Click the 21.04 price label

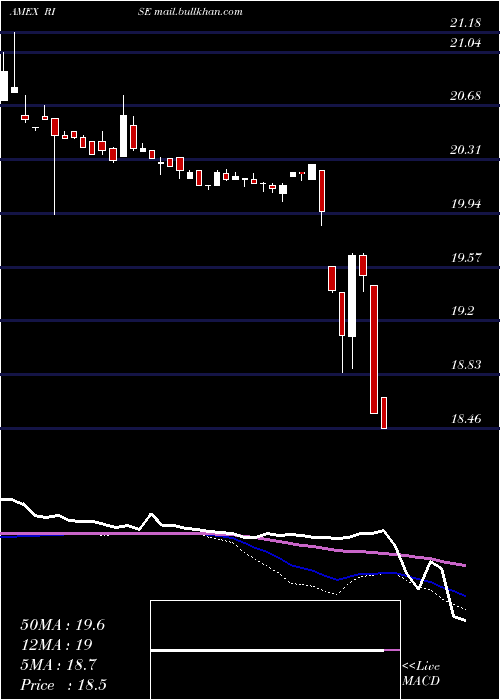pos(465,43)
